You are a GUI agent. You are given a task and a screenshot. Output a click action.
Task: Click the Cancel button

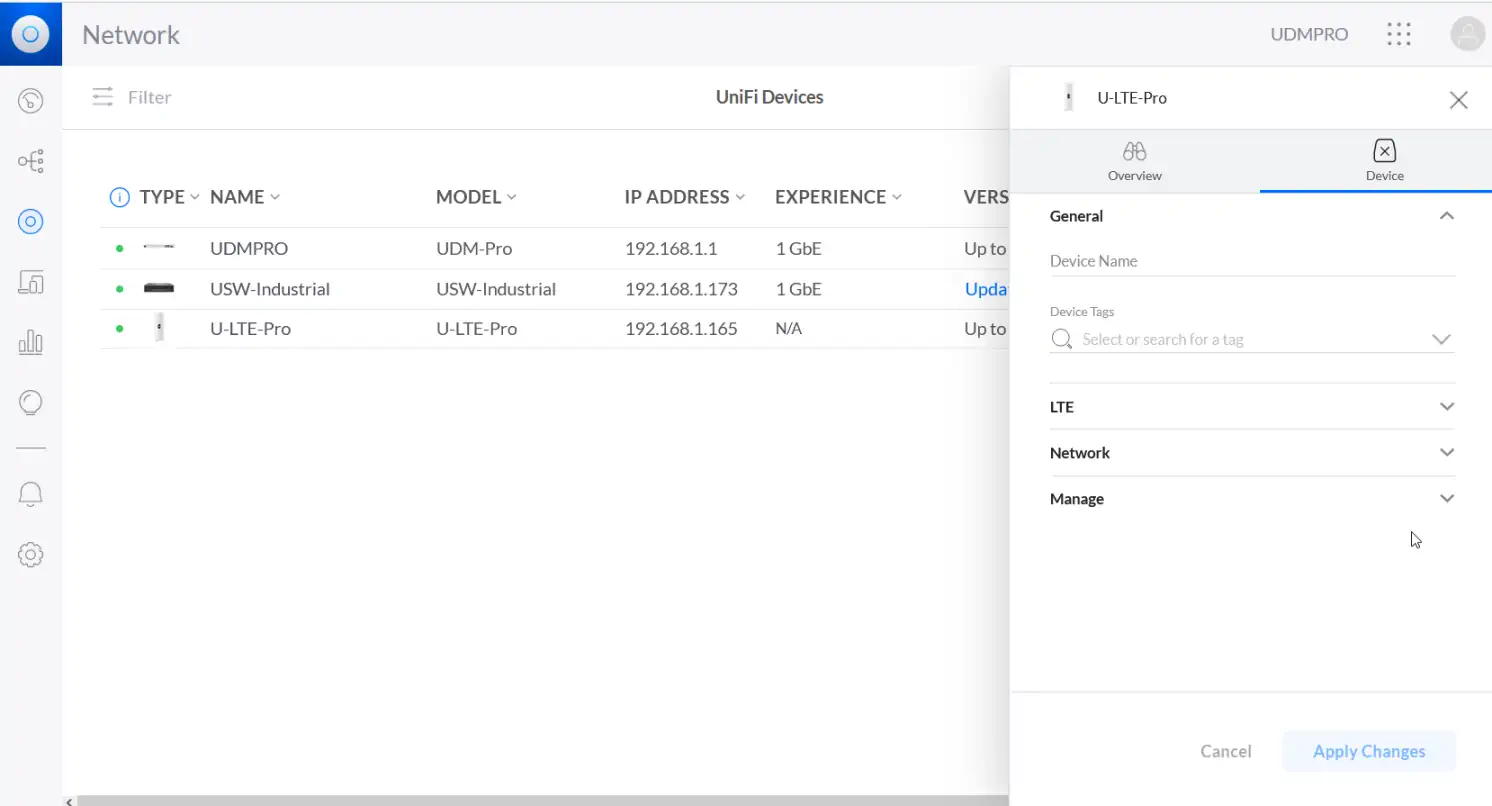tap(1225, 752)
